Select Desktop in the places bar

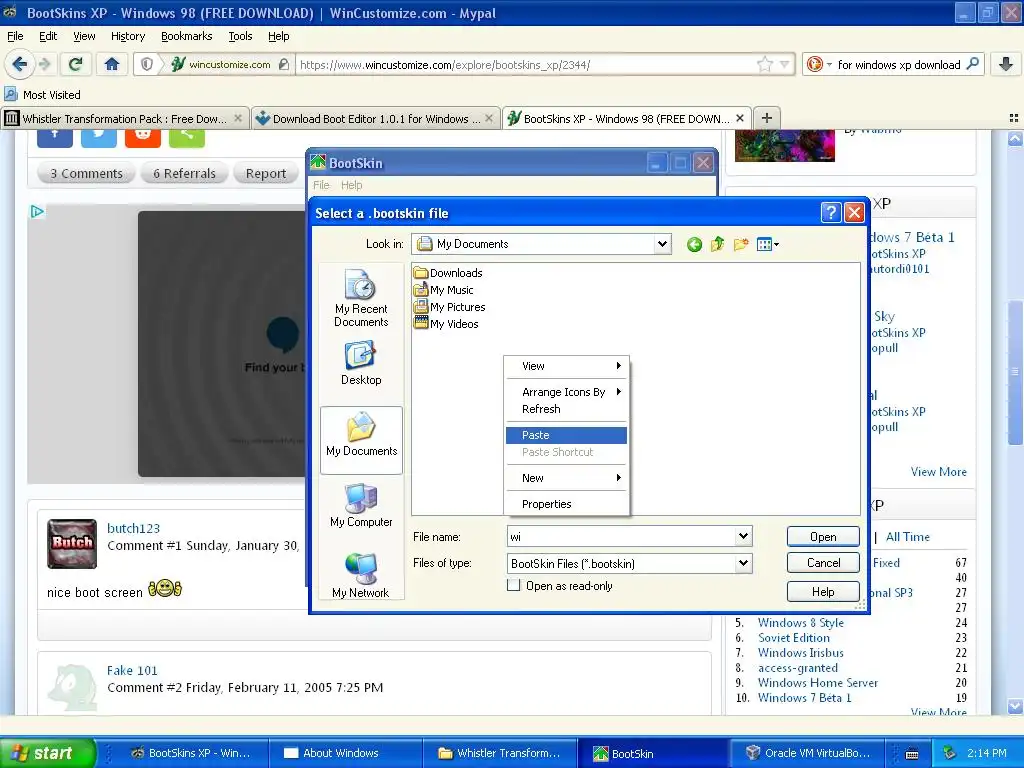(360, 362)
